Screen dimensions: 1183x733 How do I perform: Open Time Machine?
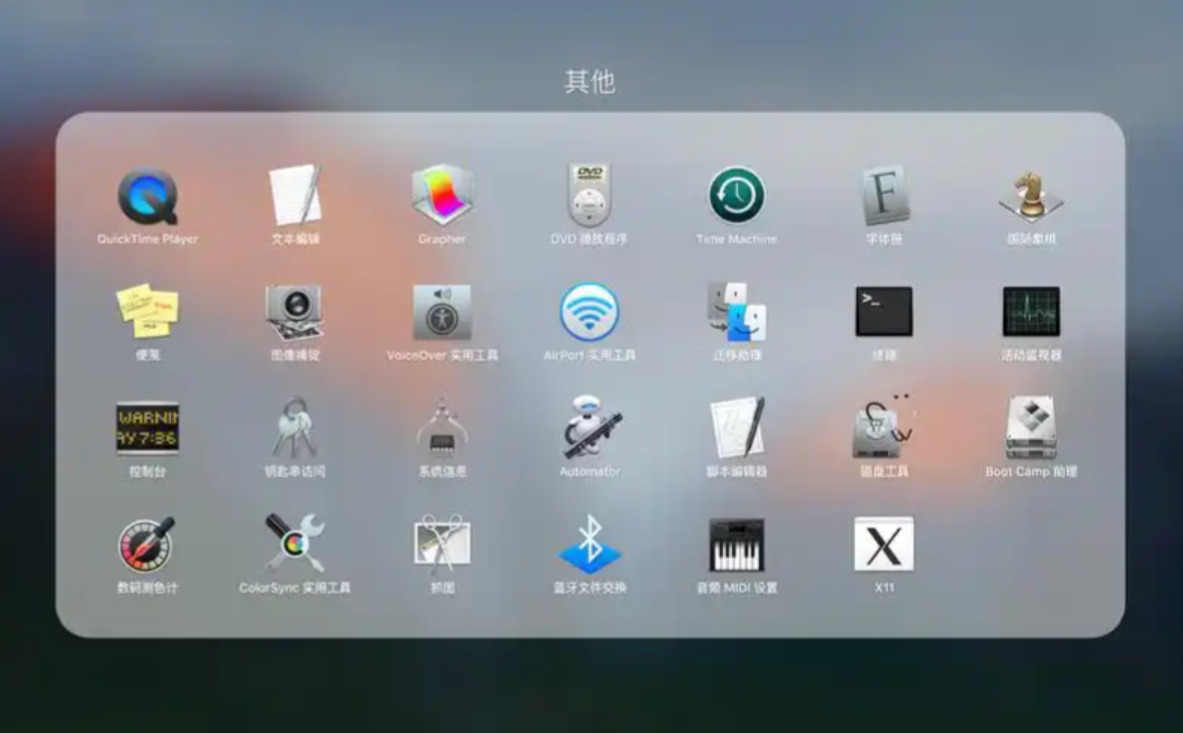pyautogui.click(x=737, y=195)
